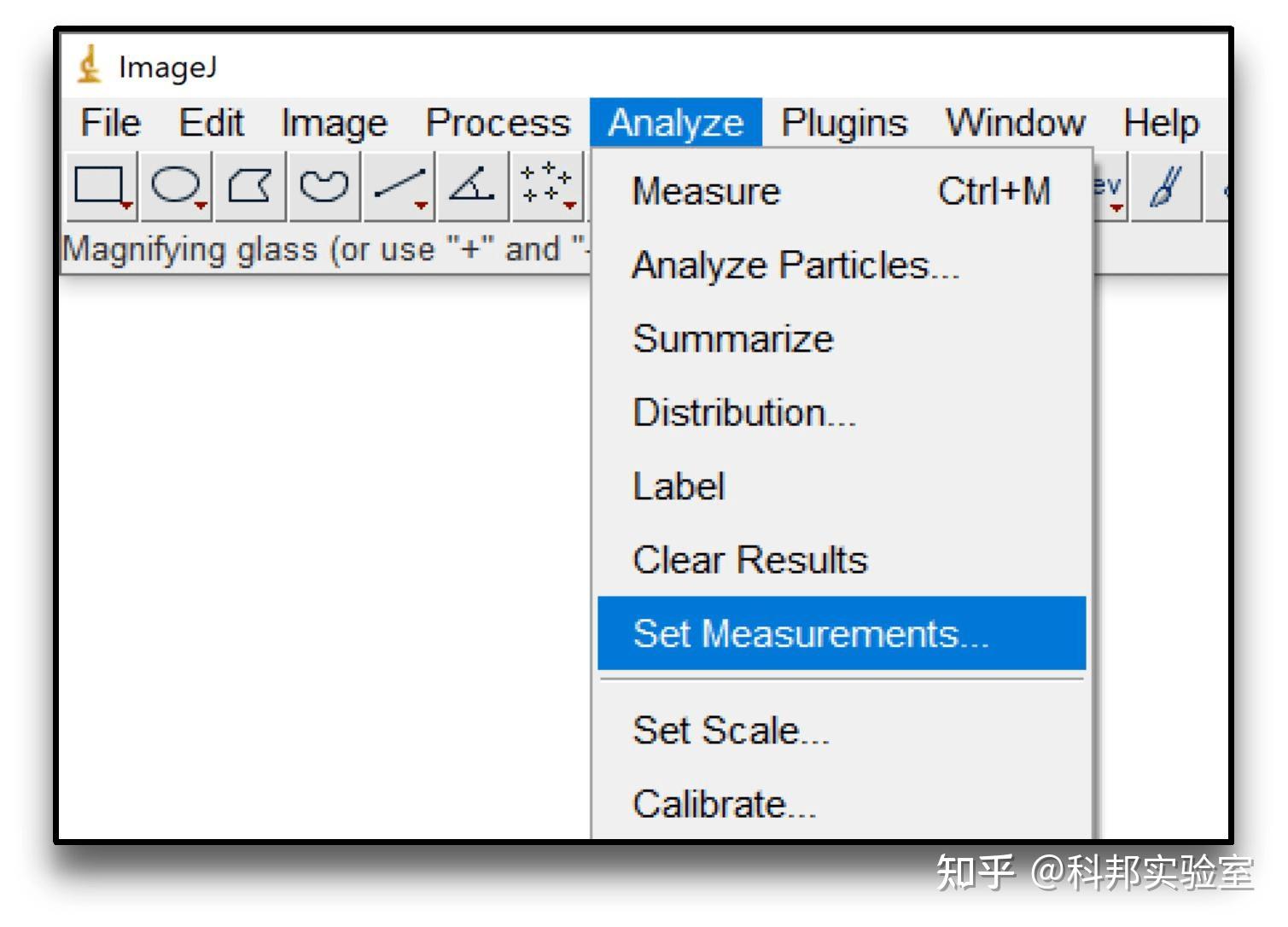Image resolution: width=1288 pixels, height=927 pixels.
Task: Select the Polygon selection tool
Action: point(250,185)
